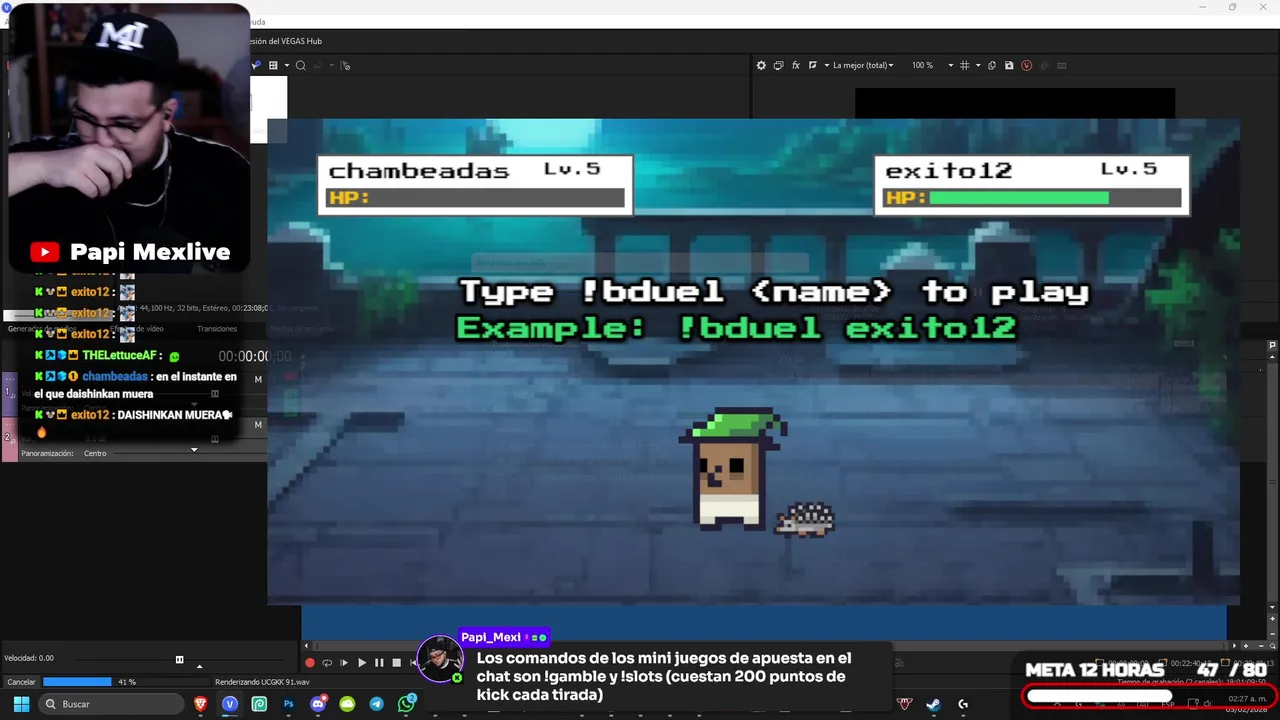The width and height of the screenshot is (1280, 720).
Task: Click the Buscar taskbar search field
Action: coord(111,704)
